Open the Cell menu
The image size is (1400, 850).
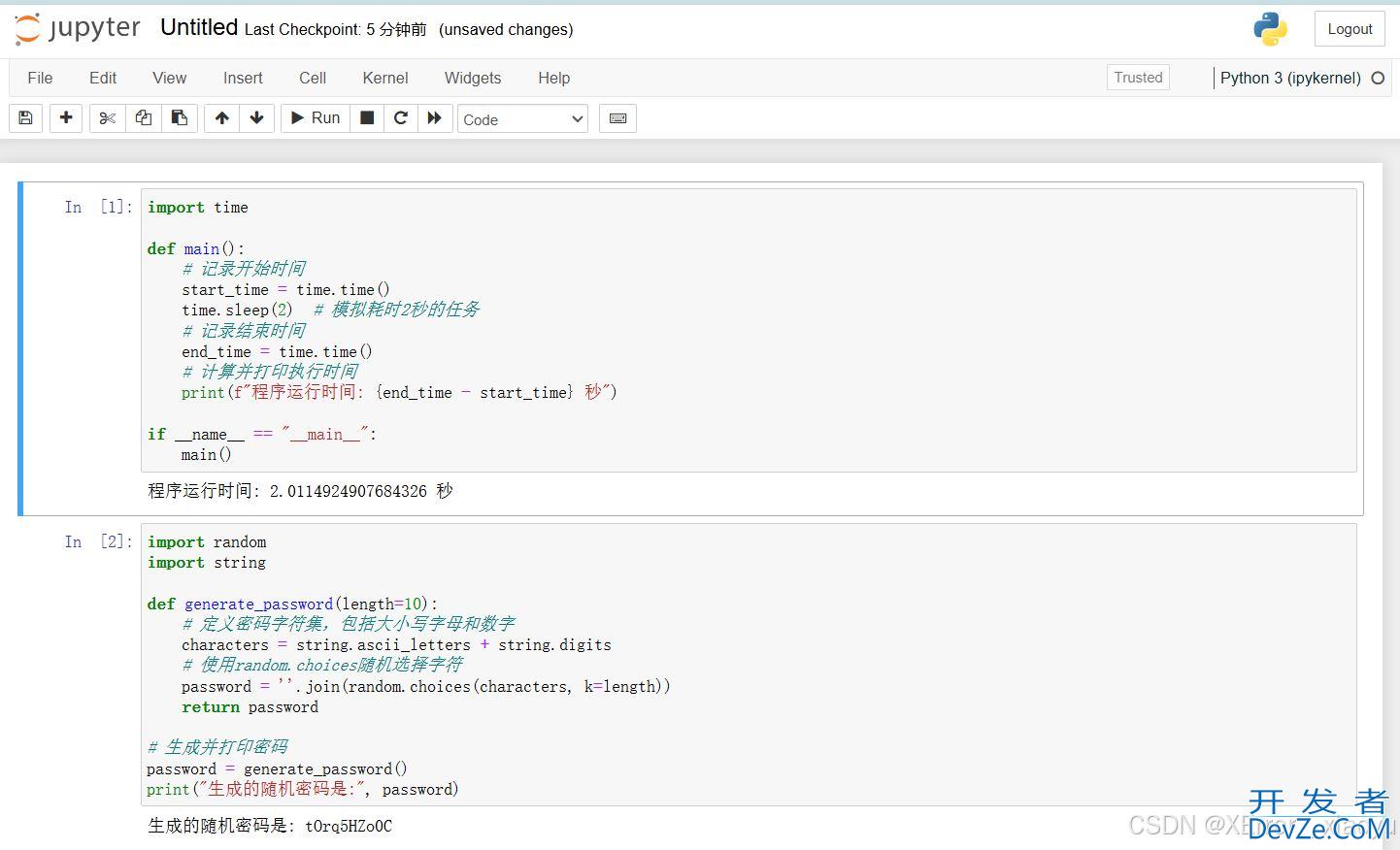(313, 78)
